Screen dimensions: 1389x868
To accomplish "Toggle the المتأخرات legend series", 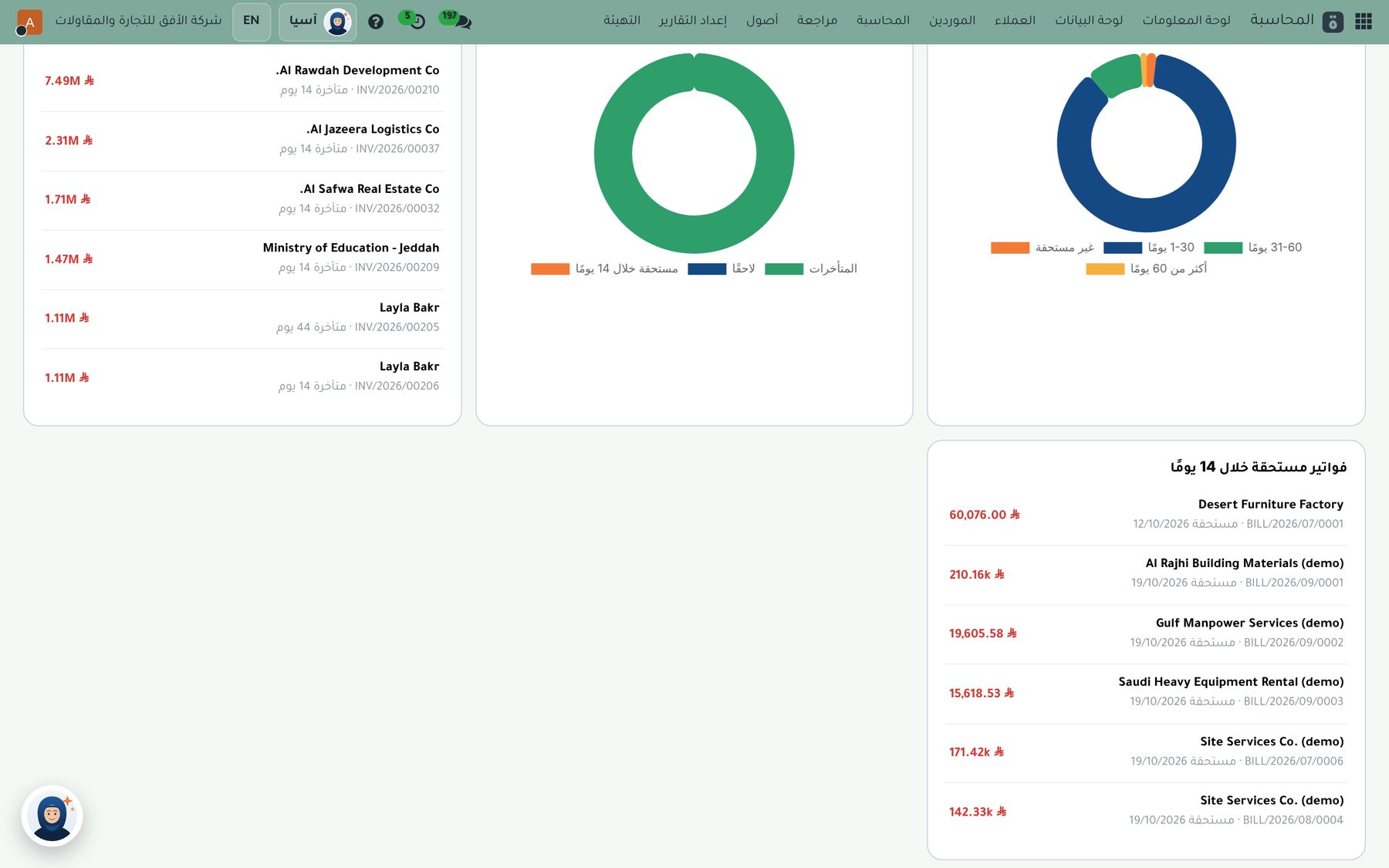I will (x=811, y=269).
